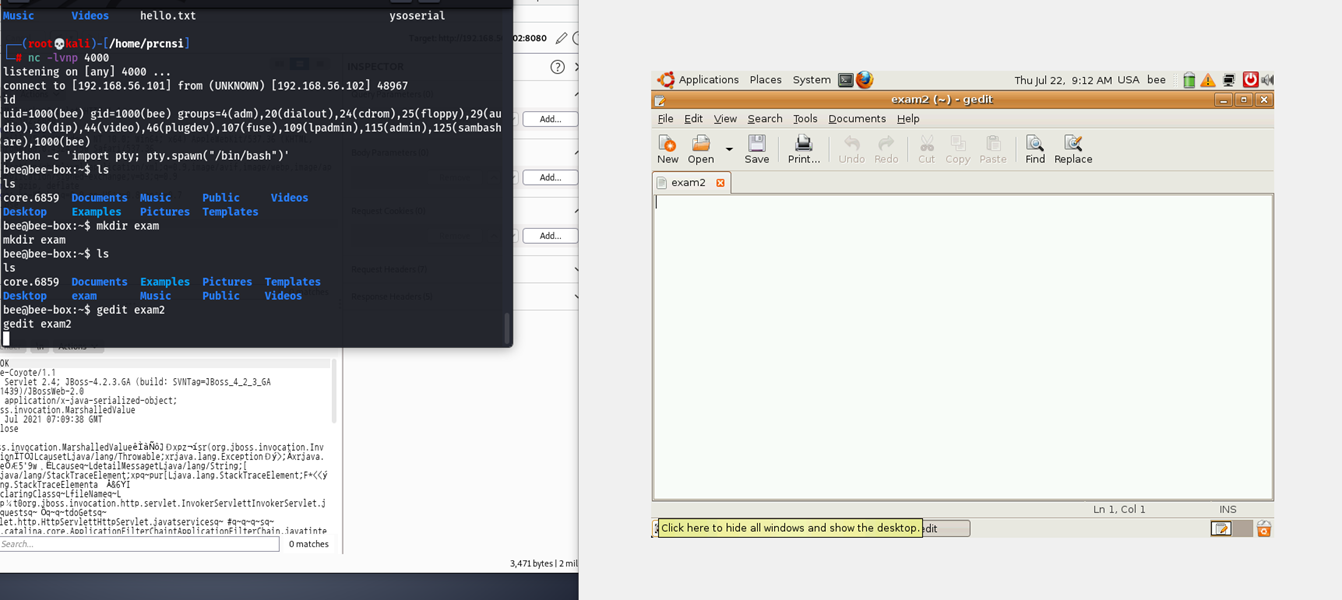Create a new document with gedit's New icon
Viewport: 1342px width, 600px height.
(667, 149)
